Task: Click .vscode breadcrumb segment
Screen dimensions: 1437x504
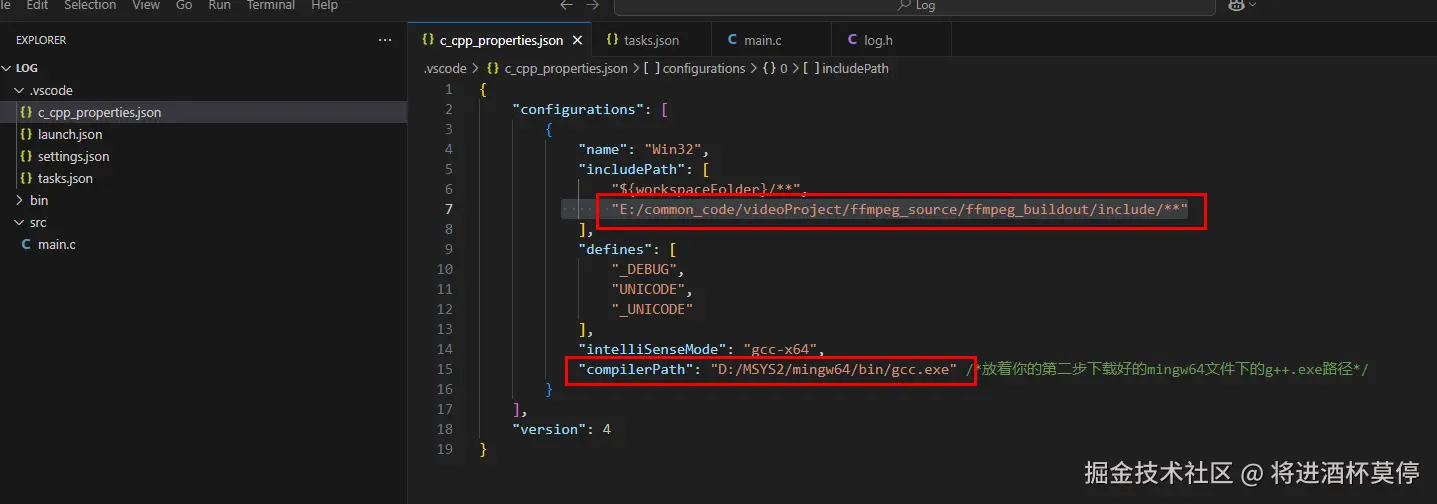Action: [445, 68]
